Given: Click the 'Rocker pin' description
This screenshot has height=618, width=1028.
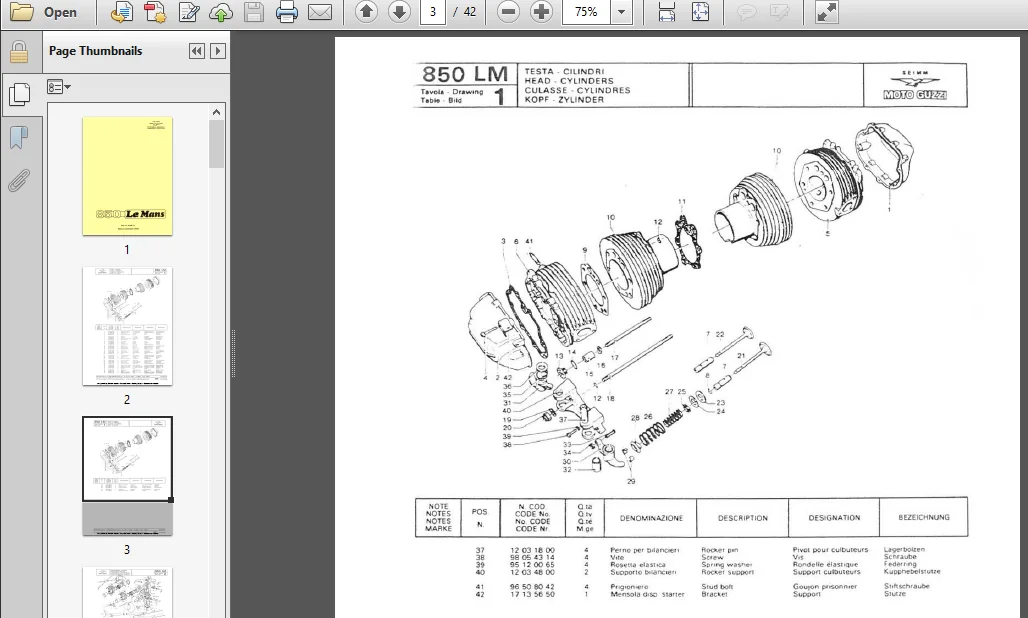Looking at the screenshot, I should pyautogui.click(x=719, y=550).
